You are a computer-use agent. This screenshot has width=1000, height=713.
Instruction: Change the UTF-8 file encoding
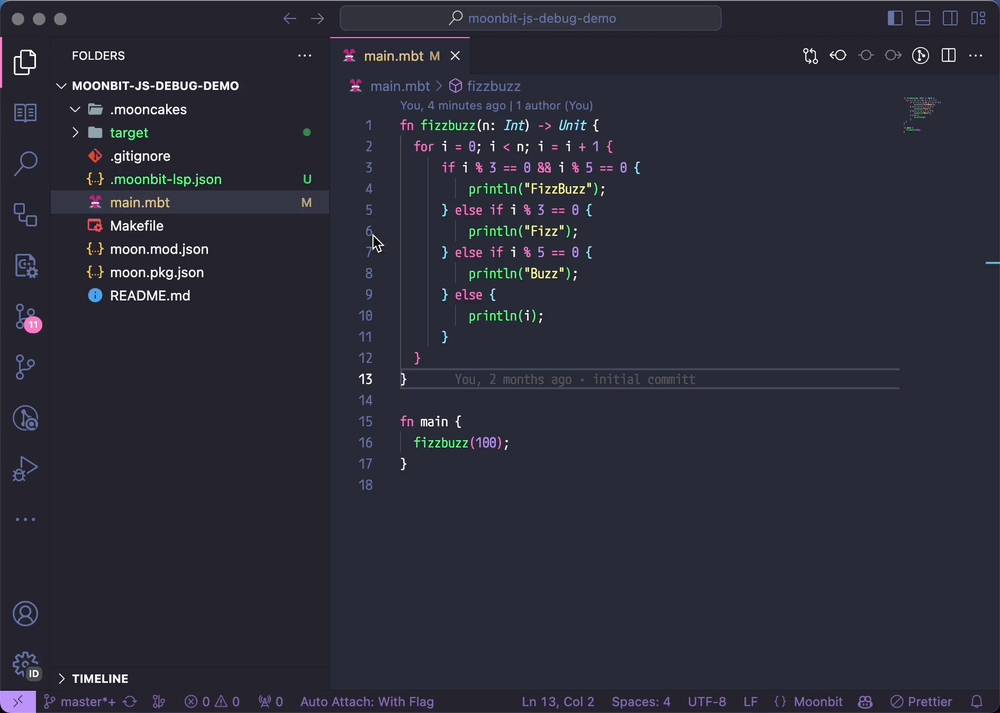click(x=707, y=702)
